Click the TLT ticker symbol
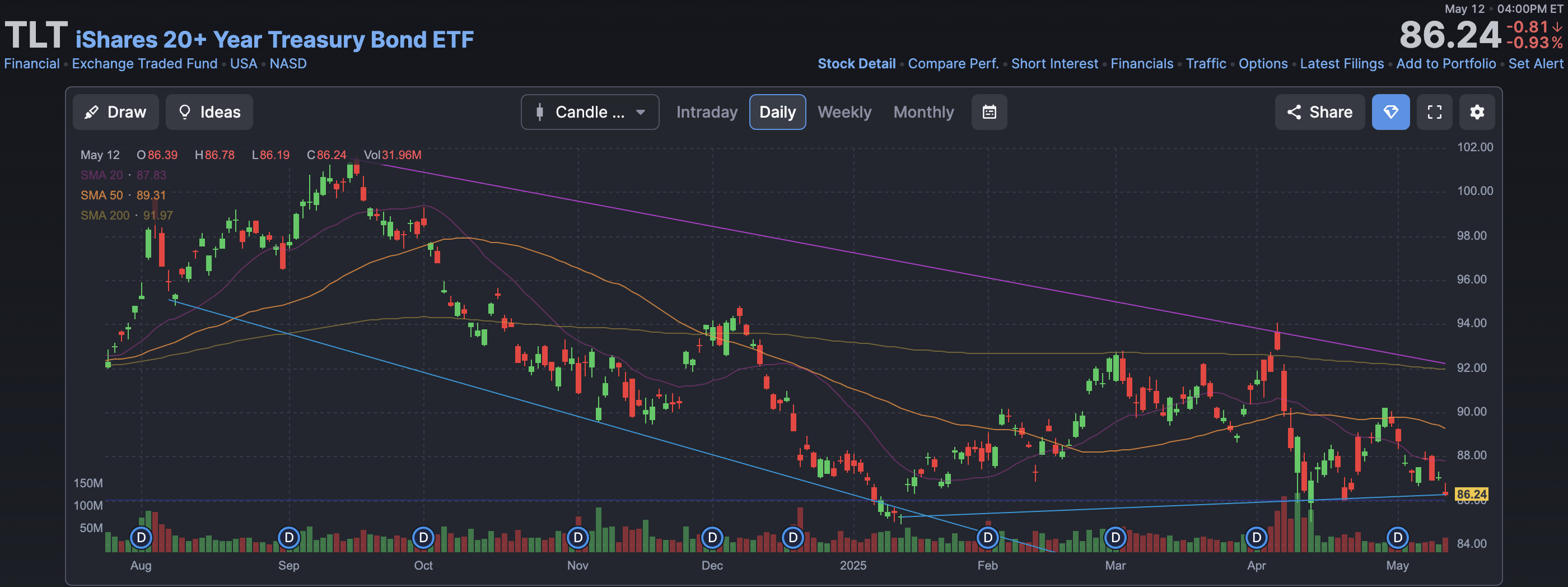The height and width of the screenshot is (587, 1568). (x=36, y=35)
